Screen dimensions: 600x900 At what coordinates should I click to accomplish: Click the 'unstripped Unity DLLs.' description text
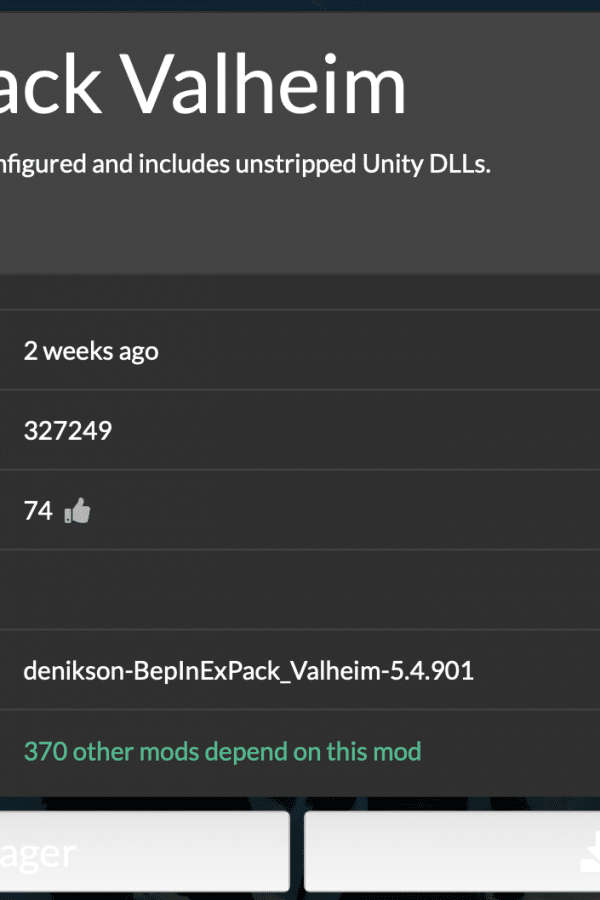click(363, 164)
